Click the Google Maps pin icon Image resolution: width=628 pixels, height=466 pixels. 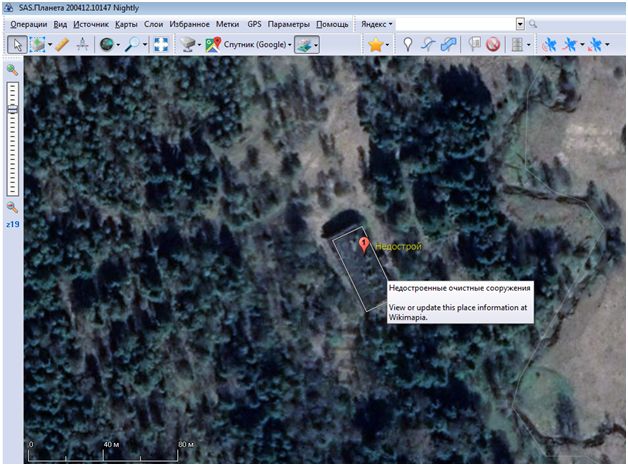pyautogui.click(x=213, y=44)
